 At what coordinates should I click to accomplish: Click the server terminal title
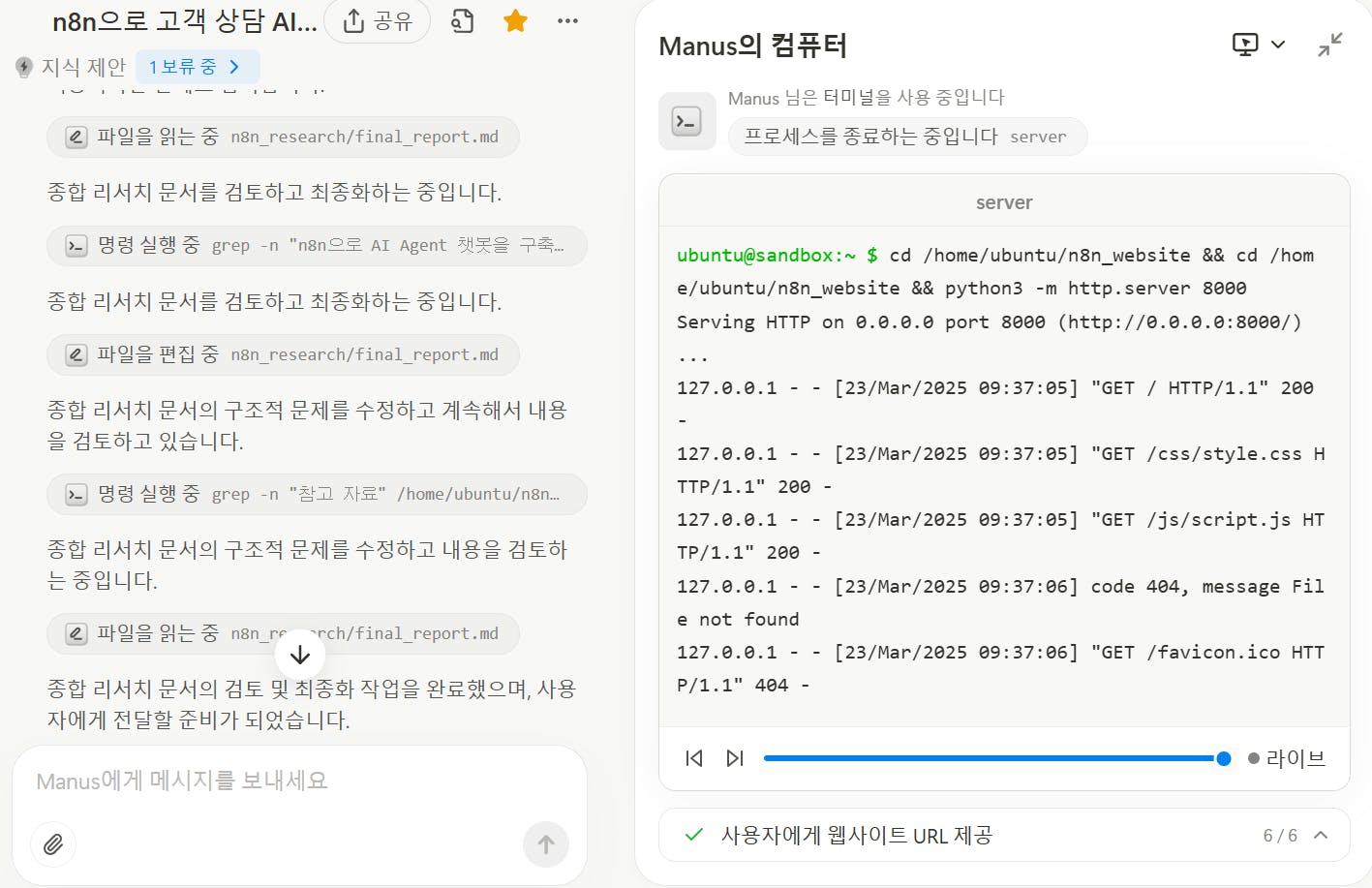(1004, 202)
